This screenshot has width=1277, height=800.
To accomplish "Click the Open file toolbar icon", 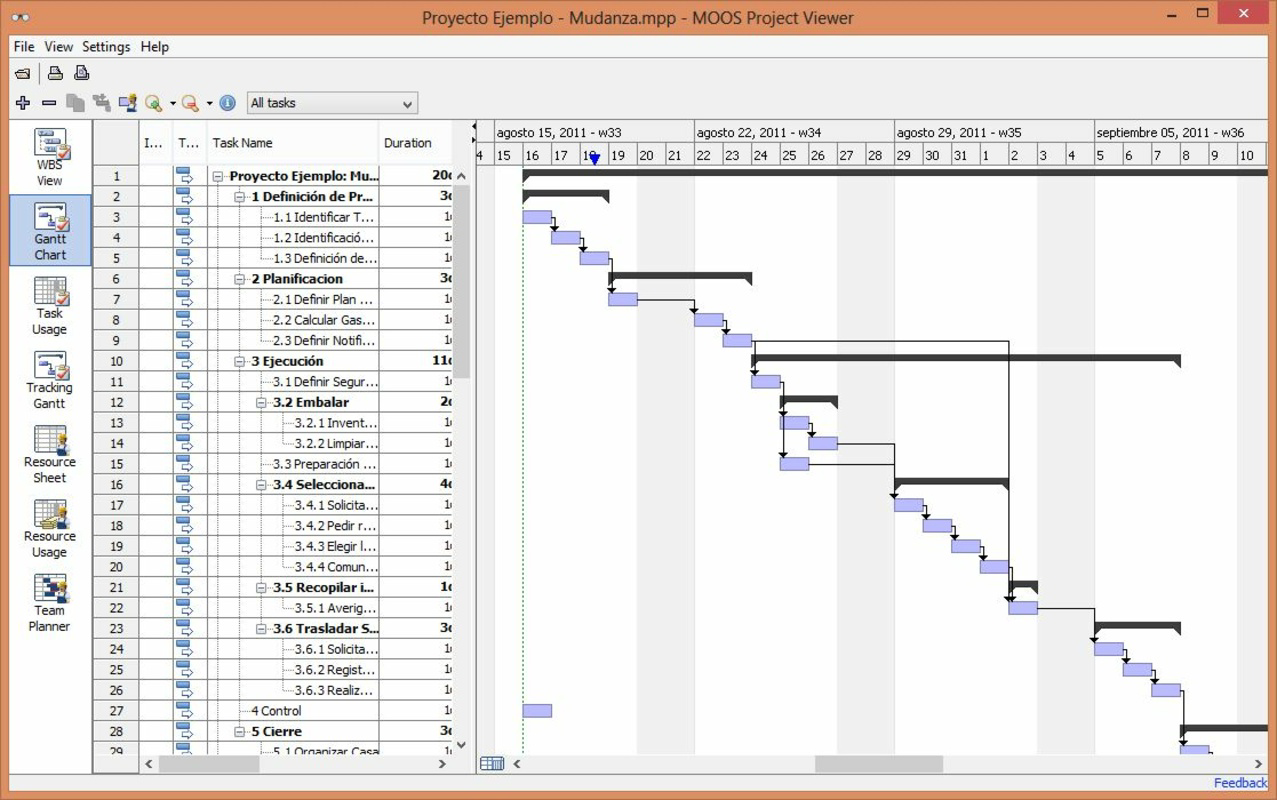I will (22, 72).
